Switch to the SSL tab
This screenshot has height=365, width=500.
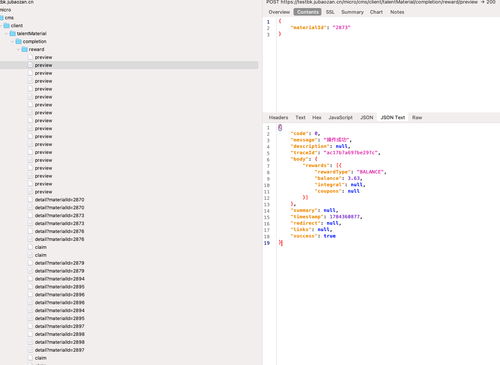tap(330, 12)
